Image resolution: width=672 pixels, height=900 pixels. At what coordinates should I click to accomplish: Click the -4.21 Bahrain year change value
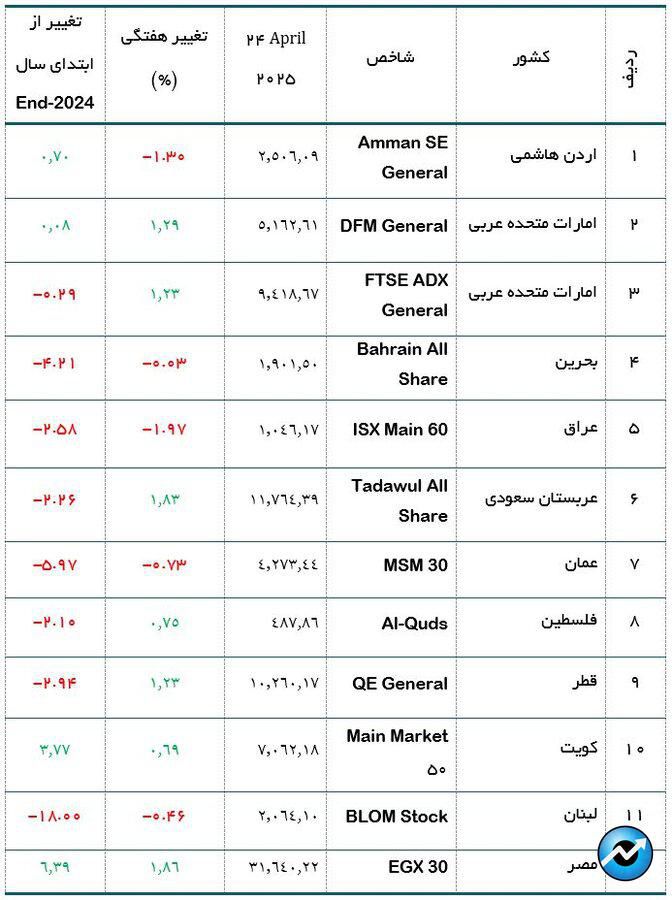(55, 363)
